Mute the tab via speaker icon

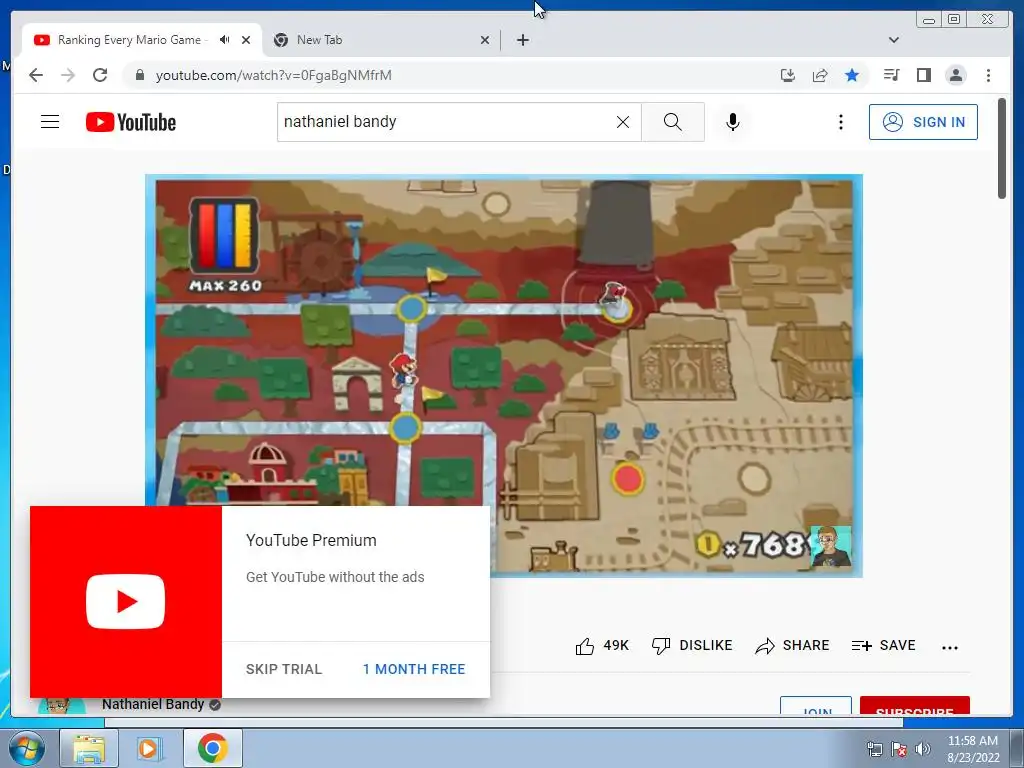point(225,40)
